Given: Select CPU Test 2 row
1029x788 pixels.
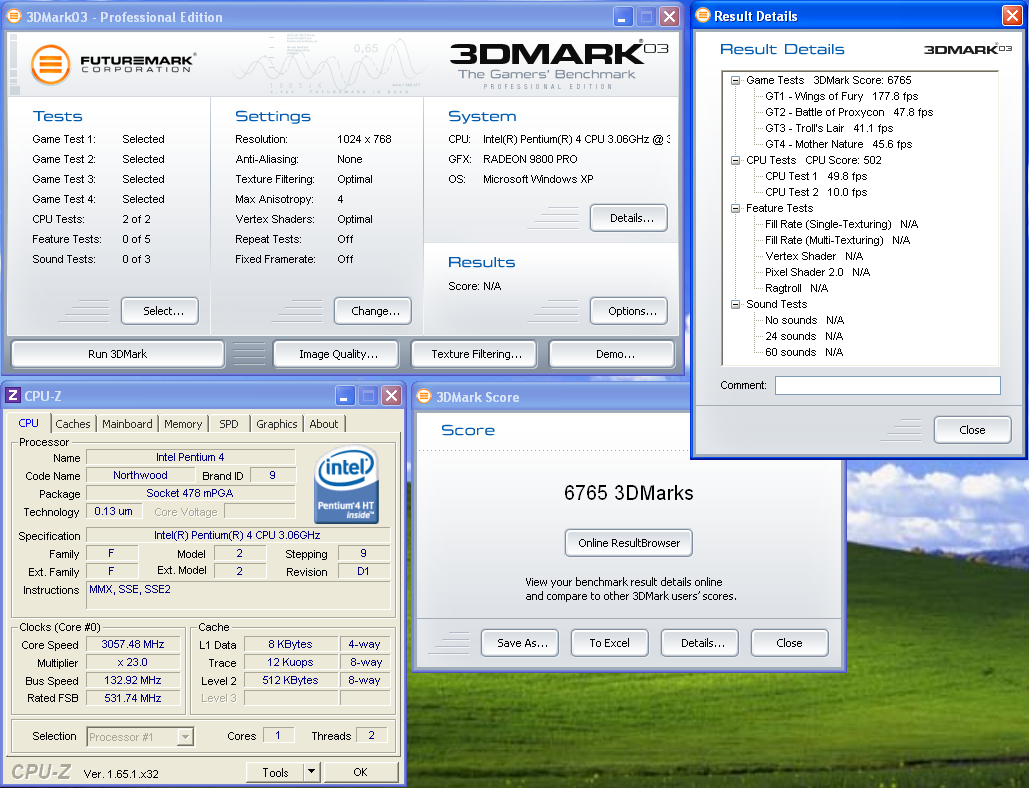Looking at the screenshot, I should tap(816, 192).
